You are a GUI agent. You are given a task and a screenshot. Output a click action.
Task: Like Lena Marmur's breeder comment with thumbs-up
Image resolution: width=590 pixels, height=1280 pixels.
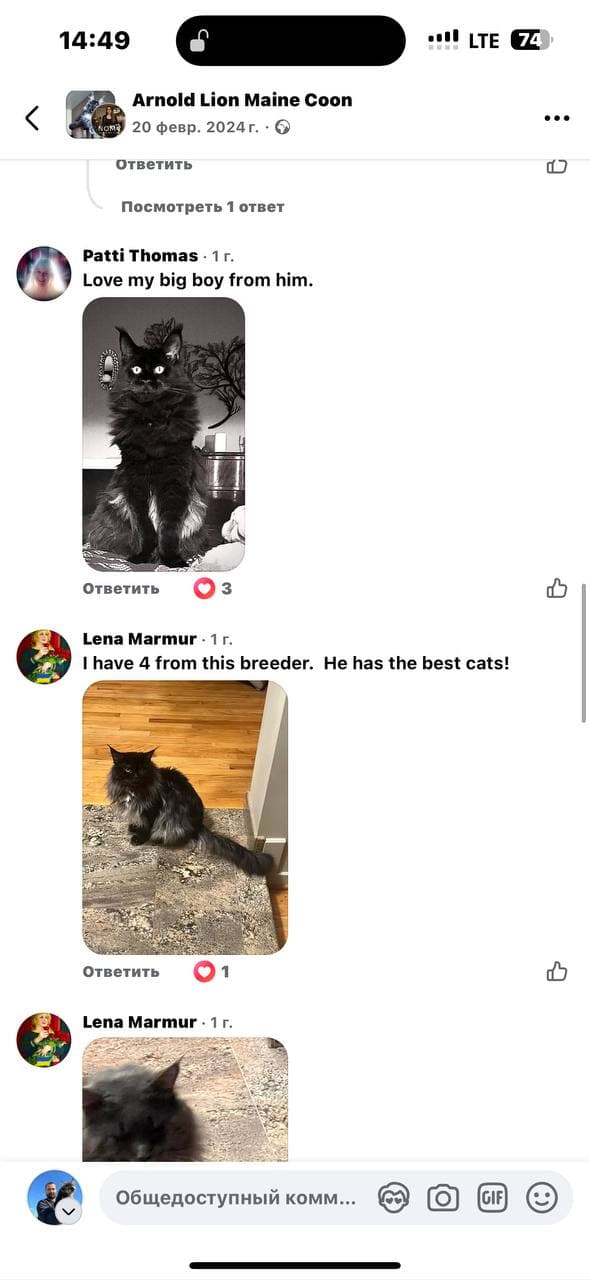[557, 971]
